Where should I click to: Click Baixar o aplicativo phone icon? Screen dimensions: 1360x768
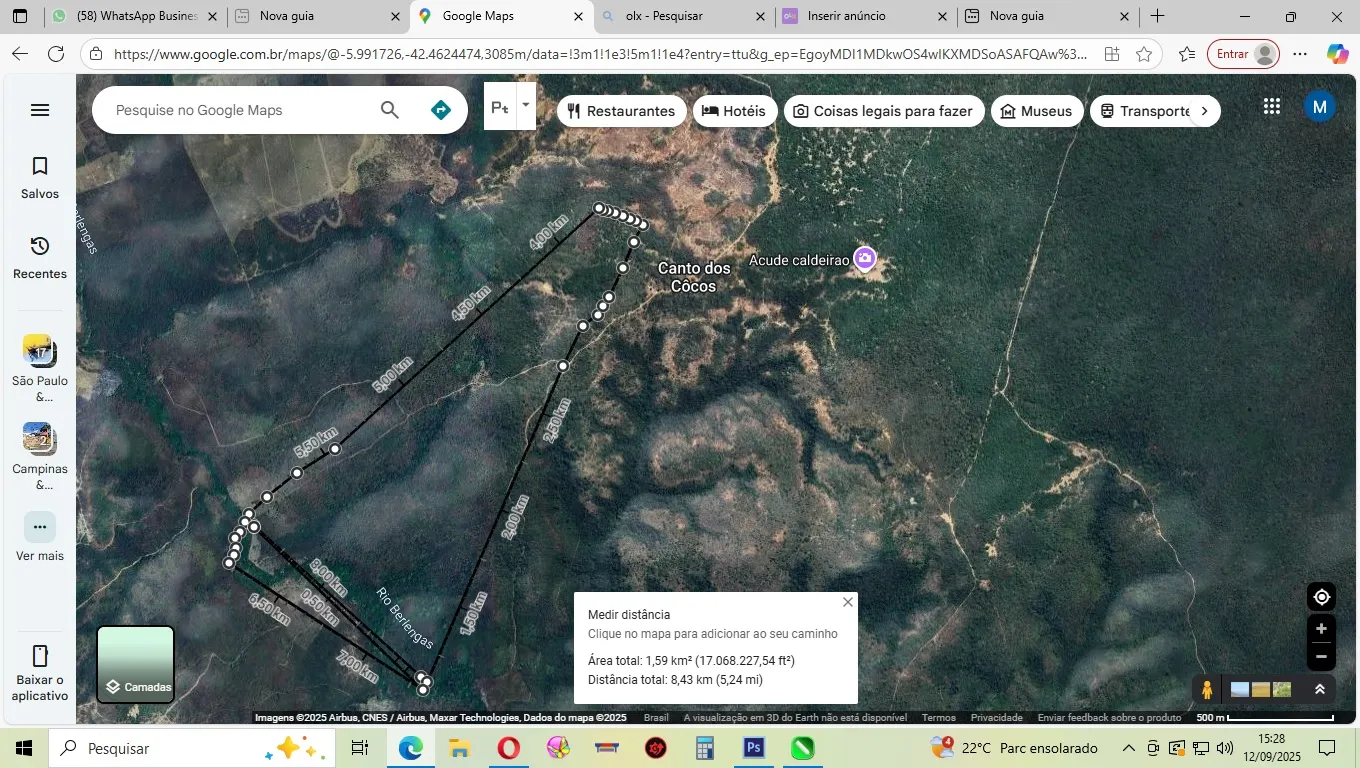[x=40, y=656]
